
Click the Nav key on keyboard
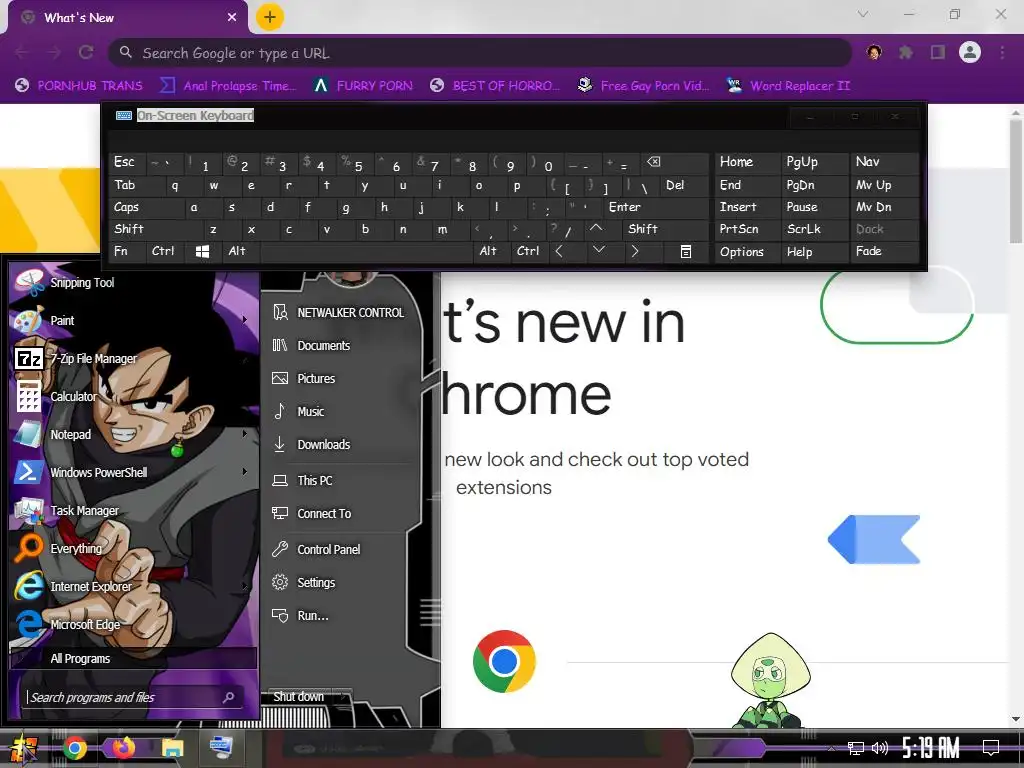(884, 163)
